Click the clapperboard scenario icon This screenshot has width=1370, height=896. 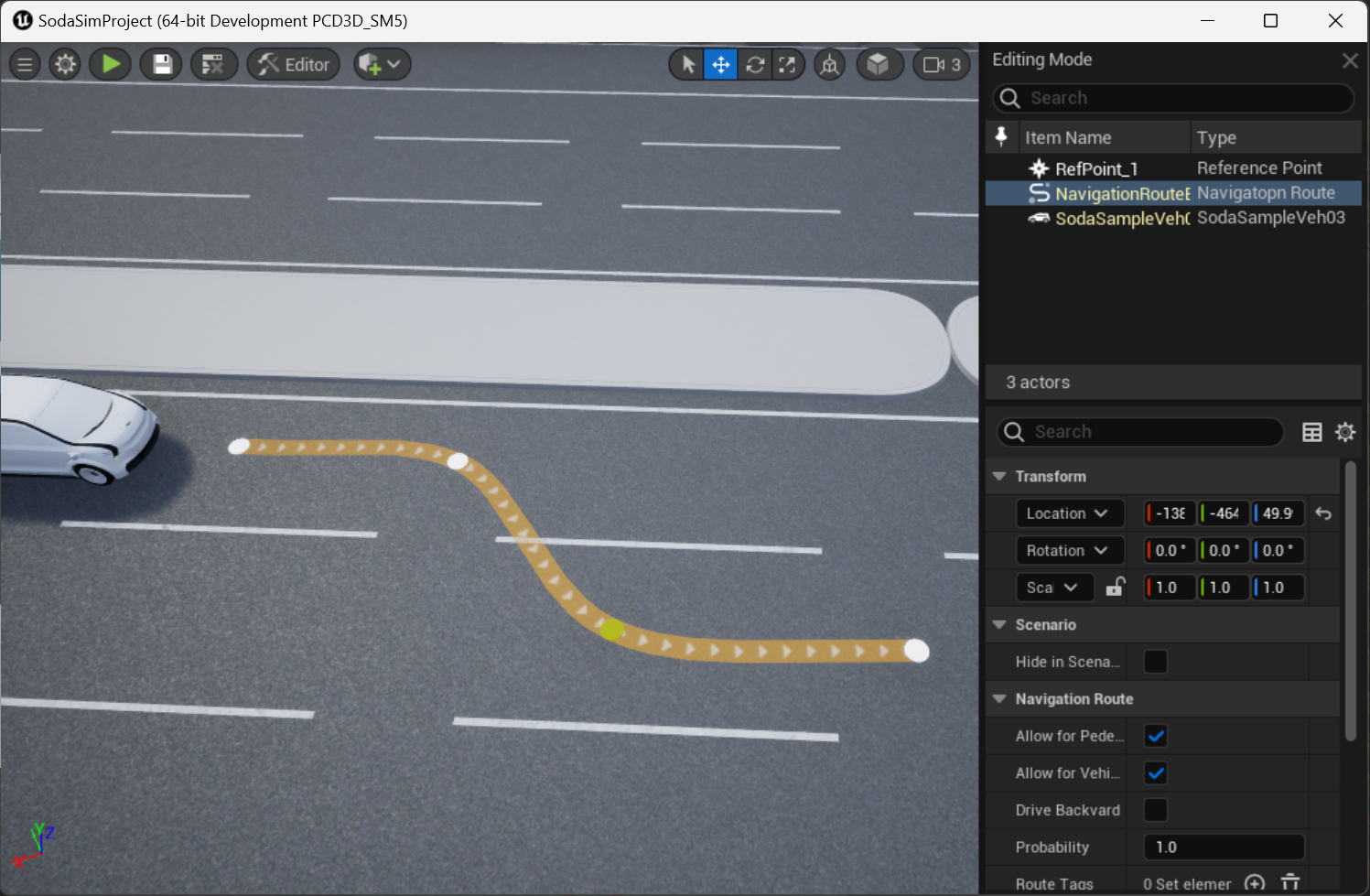[x=213, y=65]
